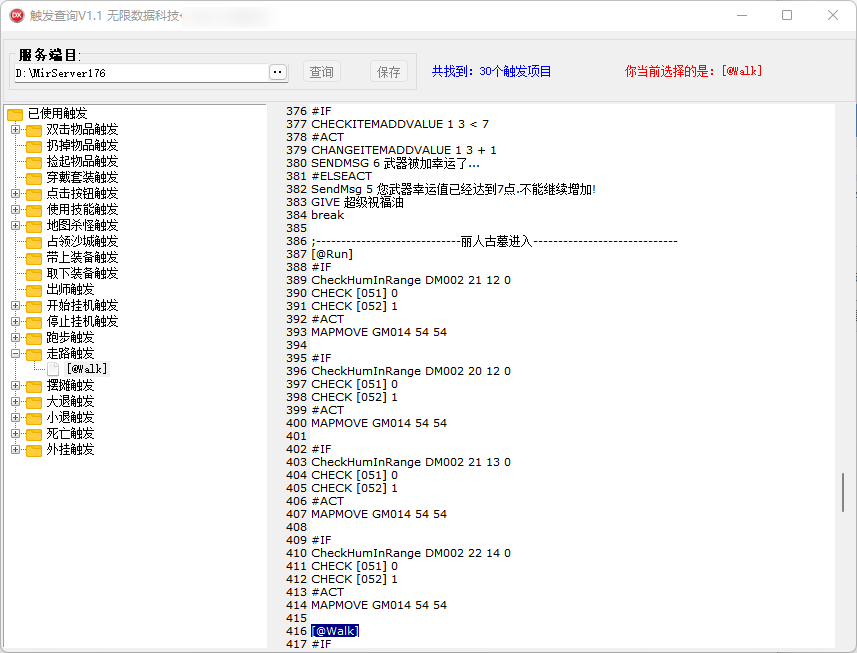
Task: Maximize the 触发查询 window
Action: coord(787,15)
